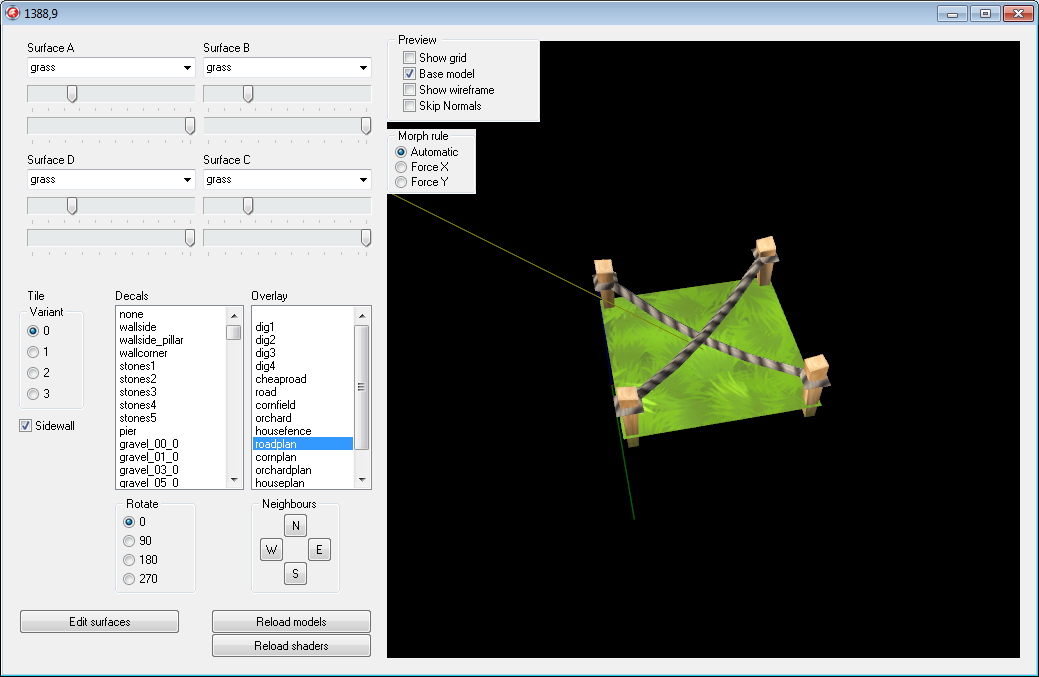This screenshot has height=677, width=1039.
Task: Click the E neighbour button
Action: pos(319,550)
